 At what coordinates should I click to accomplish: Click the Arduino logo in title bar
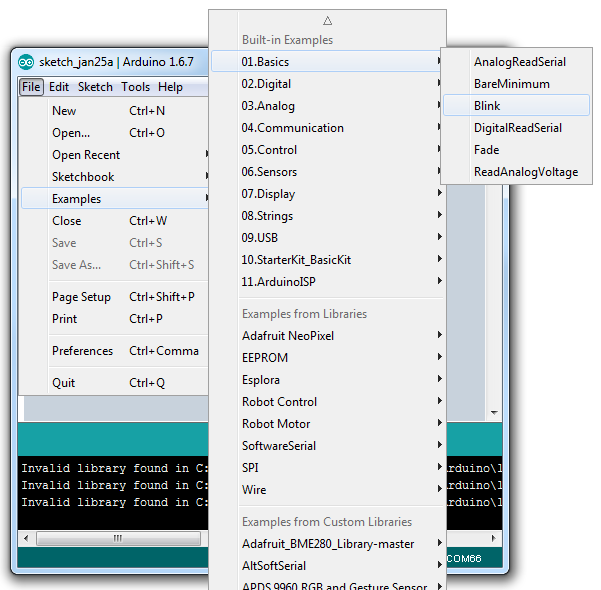[x=26, y=62]
